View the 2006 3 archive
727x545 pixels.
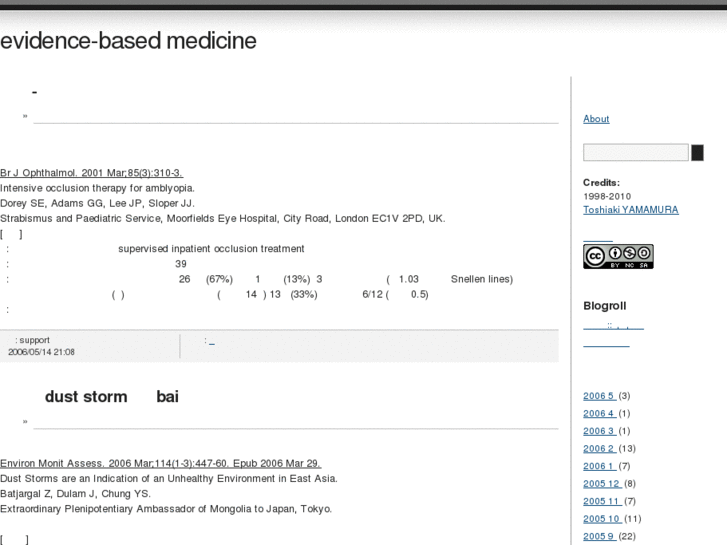(x=600, y=431)
